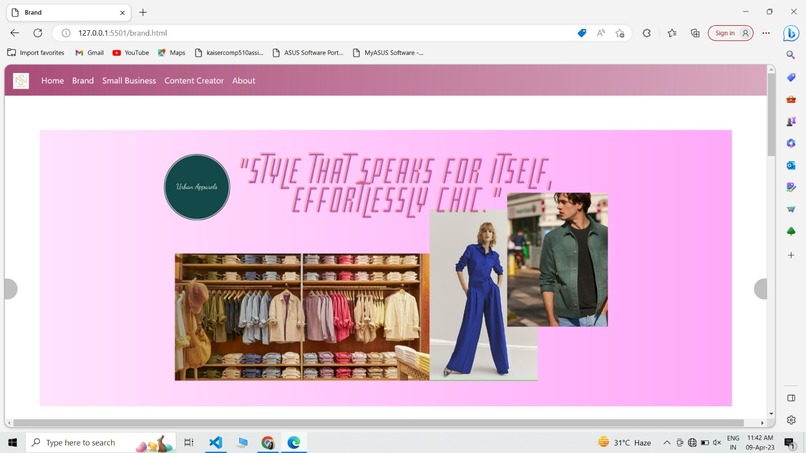The width and height of the screenshot is (806, 453).
Task: Open the weather widget 31°C Haze
Action: pyautogui.click(x=625, y=442)
